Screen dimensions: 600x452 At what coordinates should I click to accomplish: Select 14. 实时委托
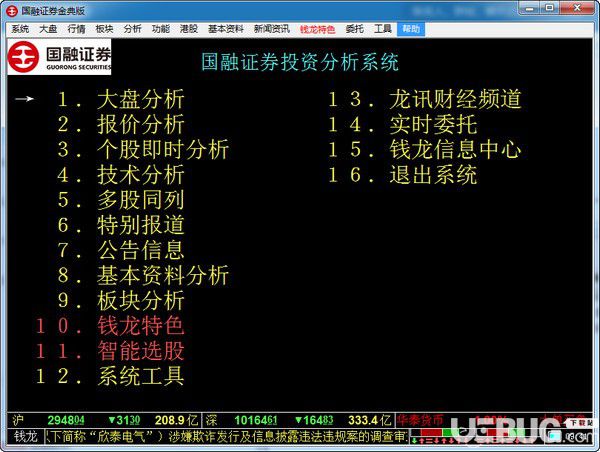point(403,124)
